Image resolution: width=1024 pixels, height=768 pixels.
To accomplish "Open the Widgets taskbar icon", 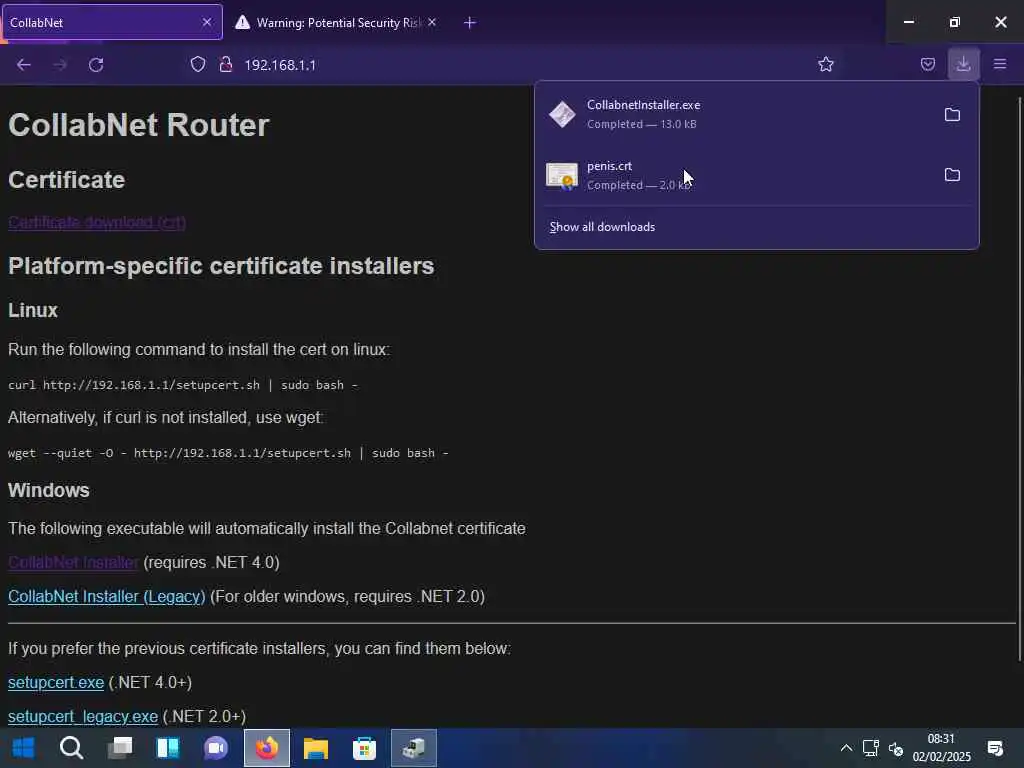I will (x=168, y=748).
